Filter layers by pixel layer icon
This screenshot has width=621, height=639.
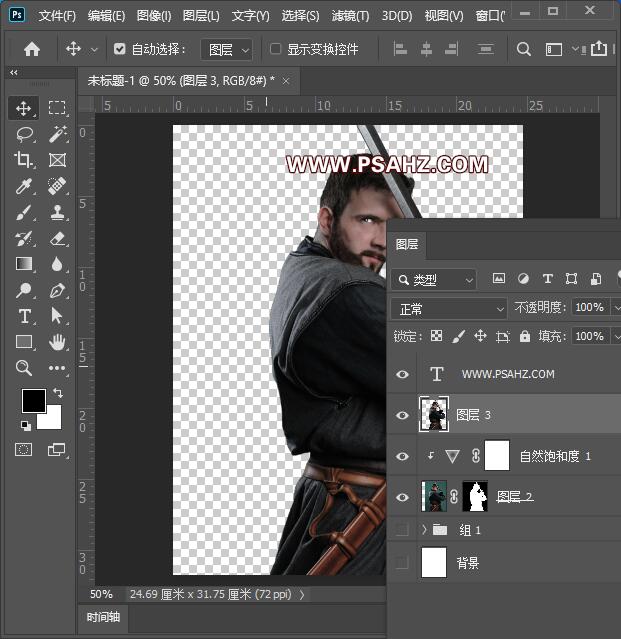499,279
